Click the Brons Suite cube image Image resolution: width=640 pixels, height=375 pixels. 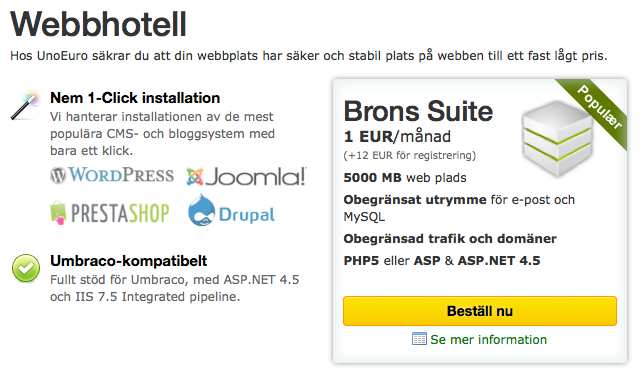[558, 138]
